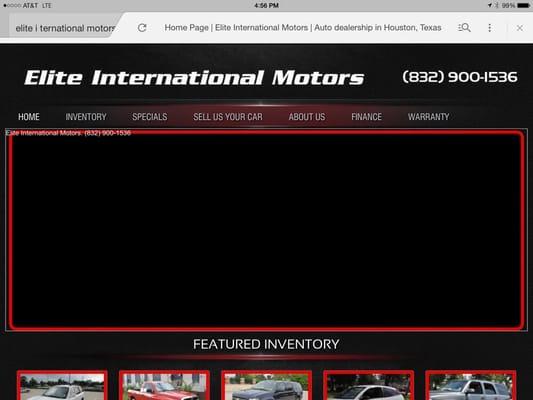The image size is (533, 400).
Task: Reload the page with the refresh icon
Action: click(142, 28)
